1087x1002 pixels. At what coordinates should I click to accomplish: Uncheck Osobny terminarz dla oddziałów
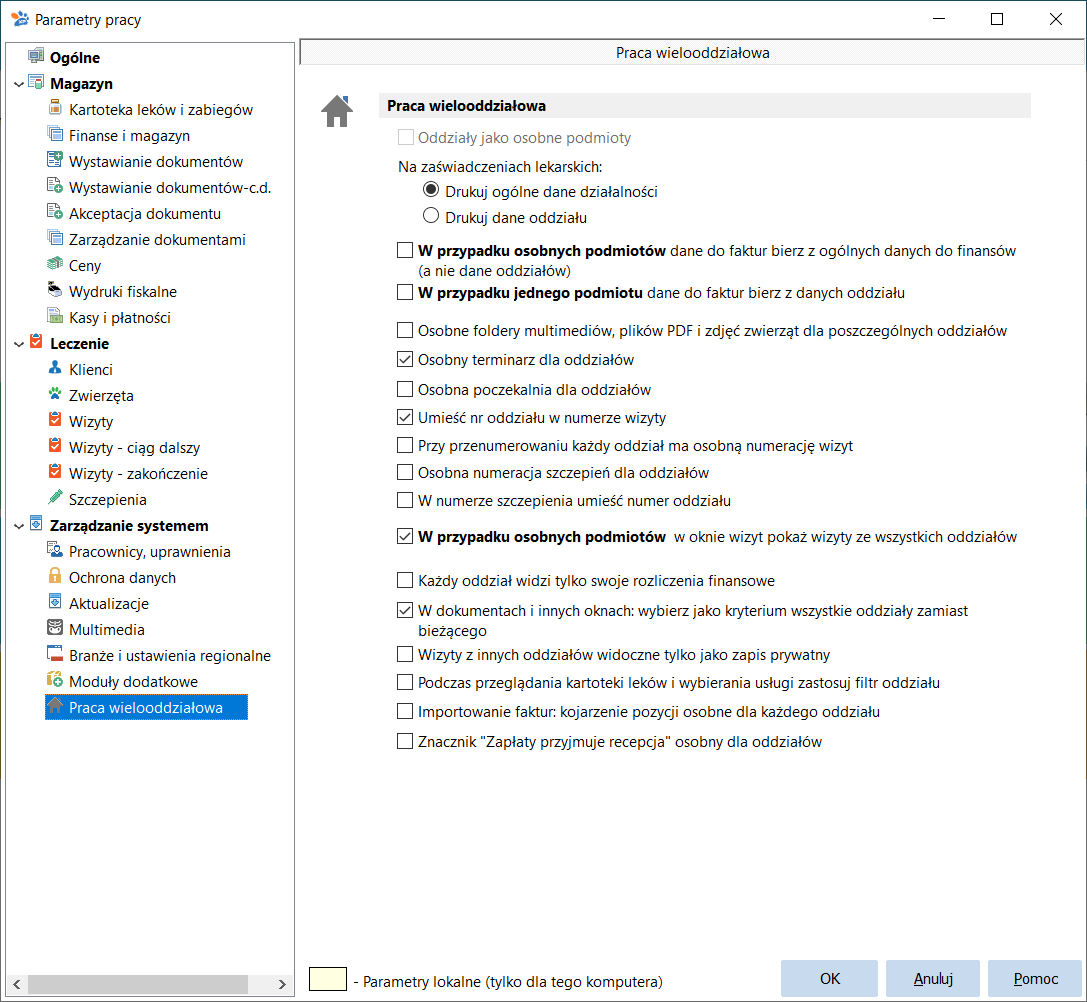[405, 359]
